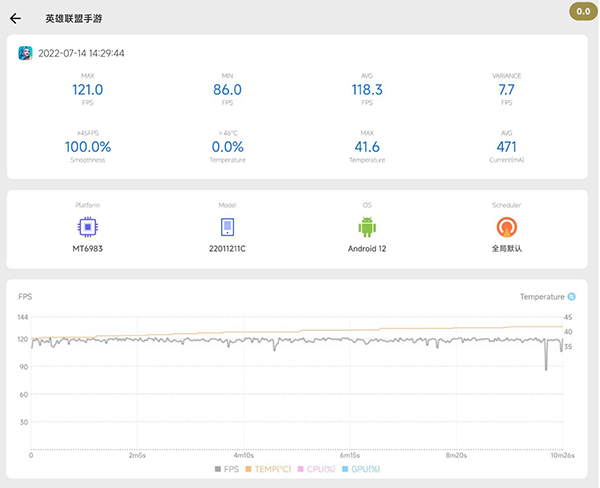Switch the Temperature axis selector icon
600x488 pixels.
tap(572, 297)
